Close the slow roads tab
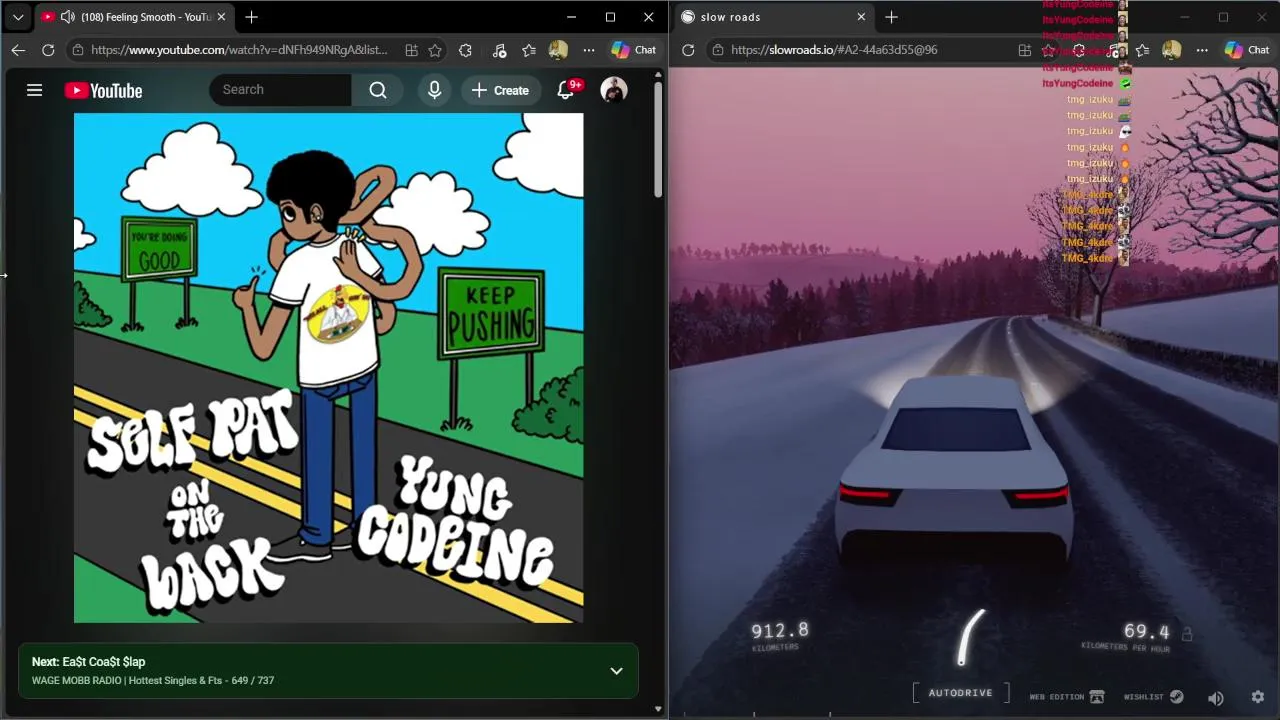1280x720 pixels. pos(861,17)
